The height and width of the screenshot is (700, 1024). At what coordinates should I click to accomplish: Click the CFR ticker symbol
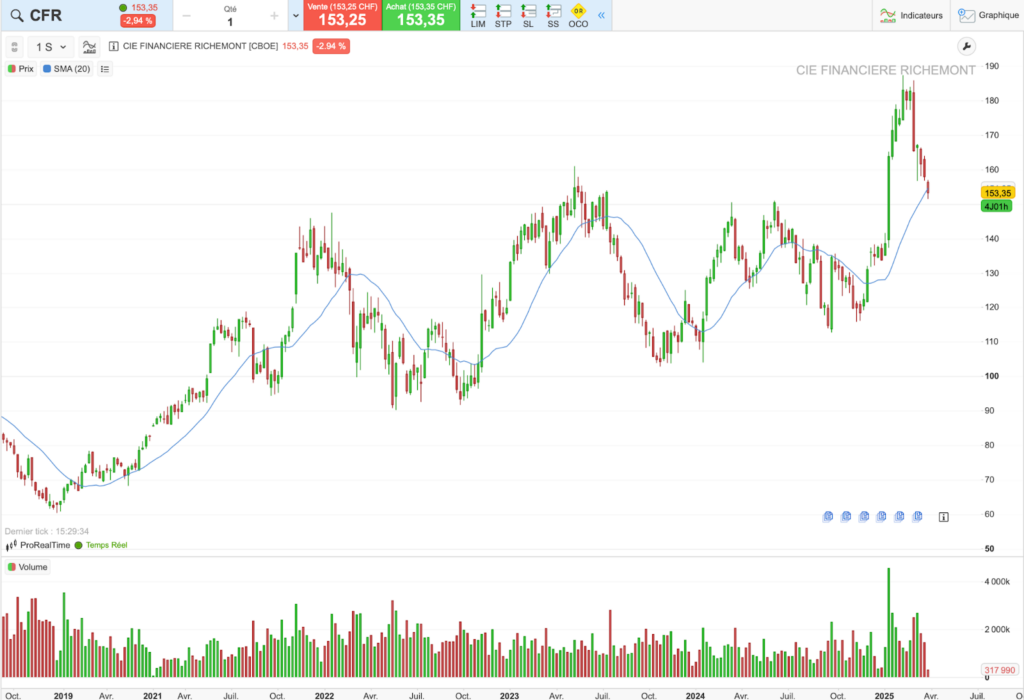pyautogui.click(x=46, y=16)
